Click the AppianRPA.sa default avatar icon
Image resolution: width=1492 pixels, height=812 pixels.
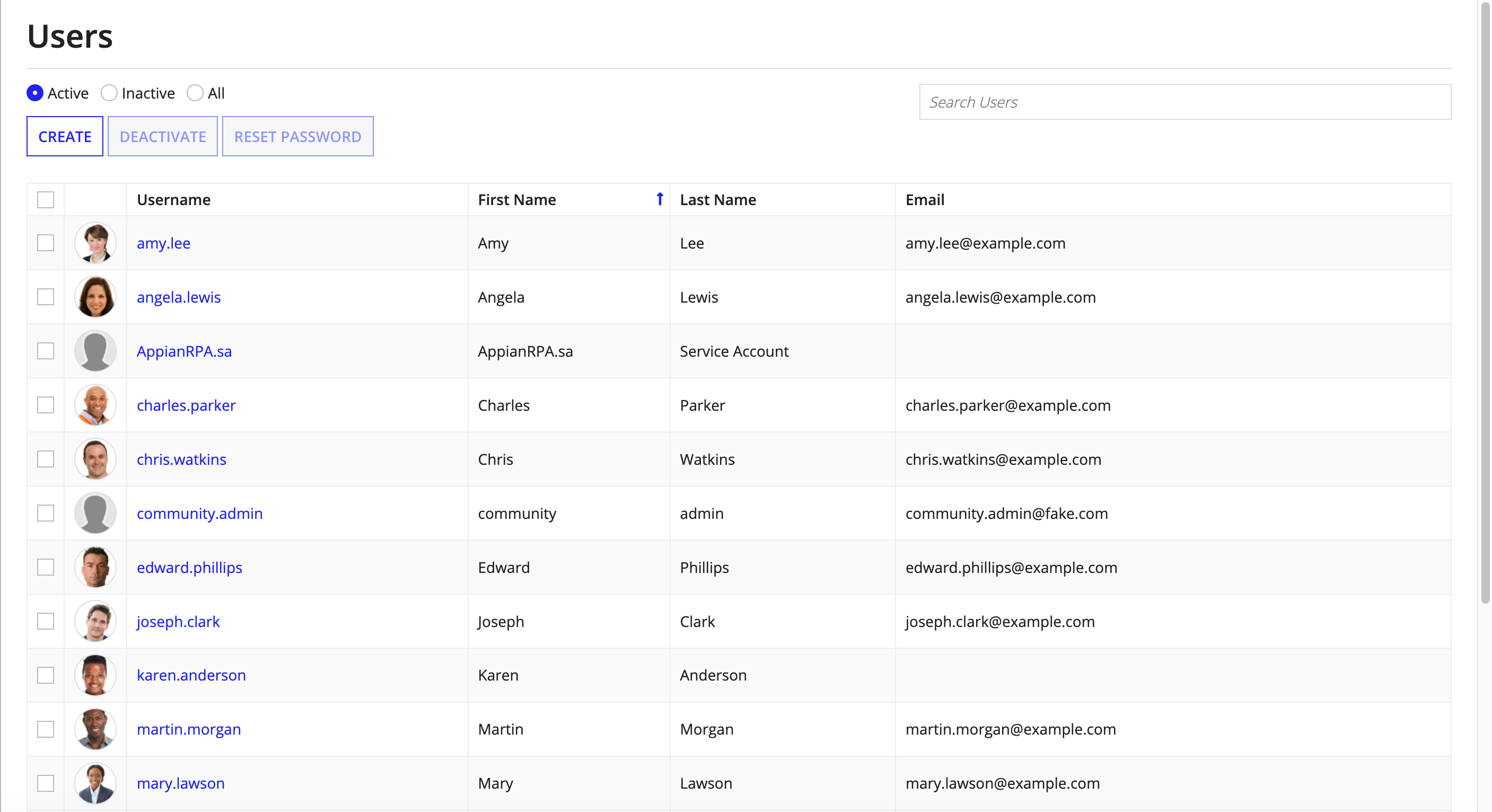click(96, 351)
